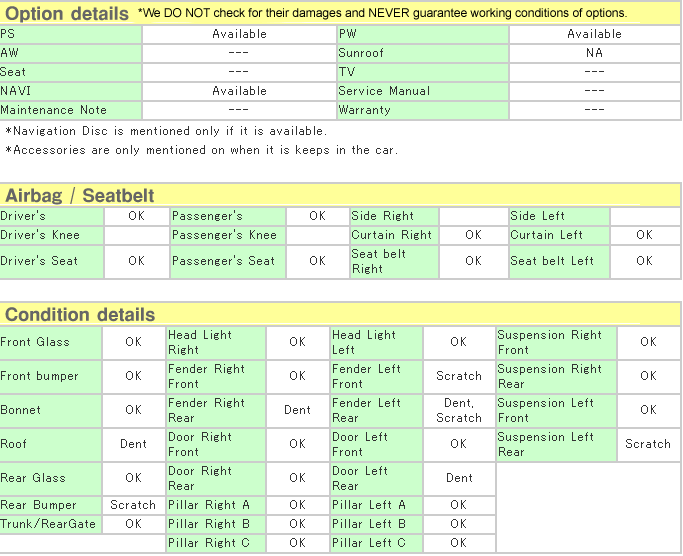Select the Driver's Knee airbag label
The height and width of the screenshot is (556, 683).
[51, 235]
